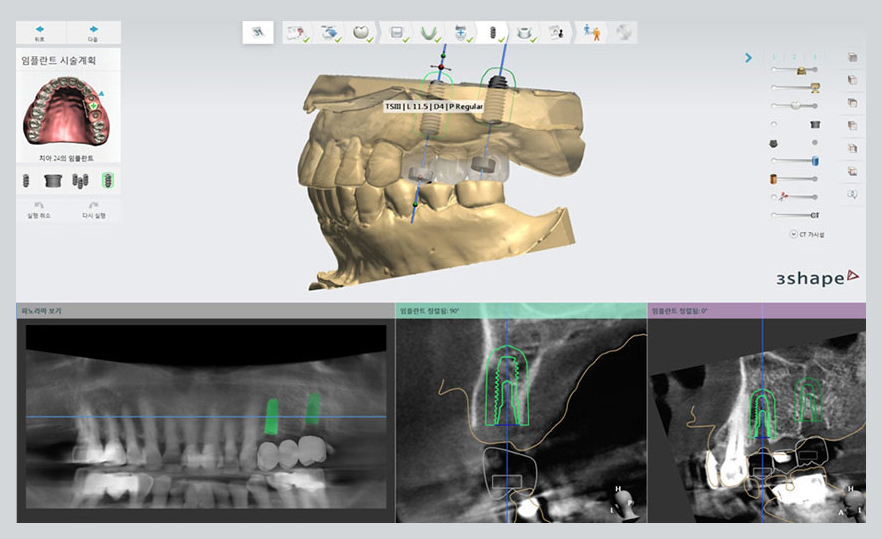882x539 pixels.
Task: Select the abutment icon in left panel
Action: click(53, 181)
